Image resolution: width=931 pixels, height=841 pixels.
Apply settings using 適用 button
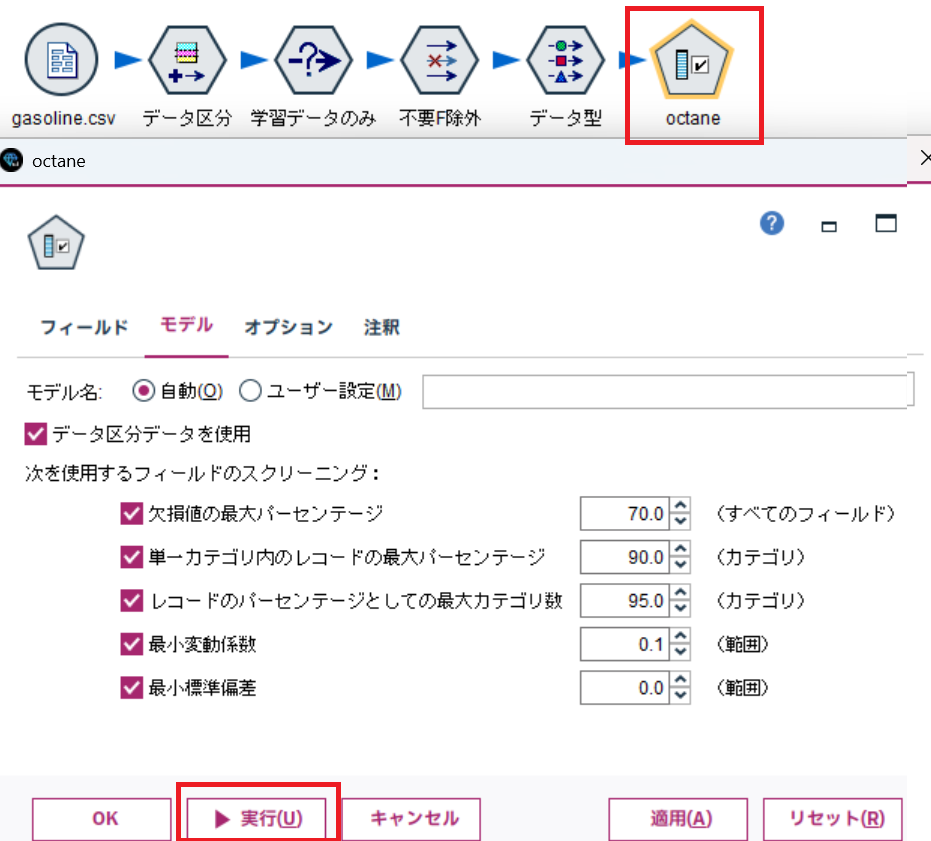coord(677,818)
